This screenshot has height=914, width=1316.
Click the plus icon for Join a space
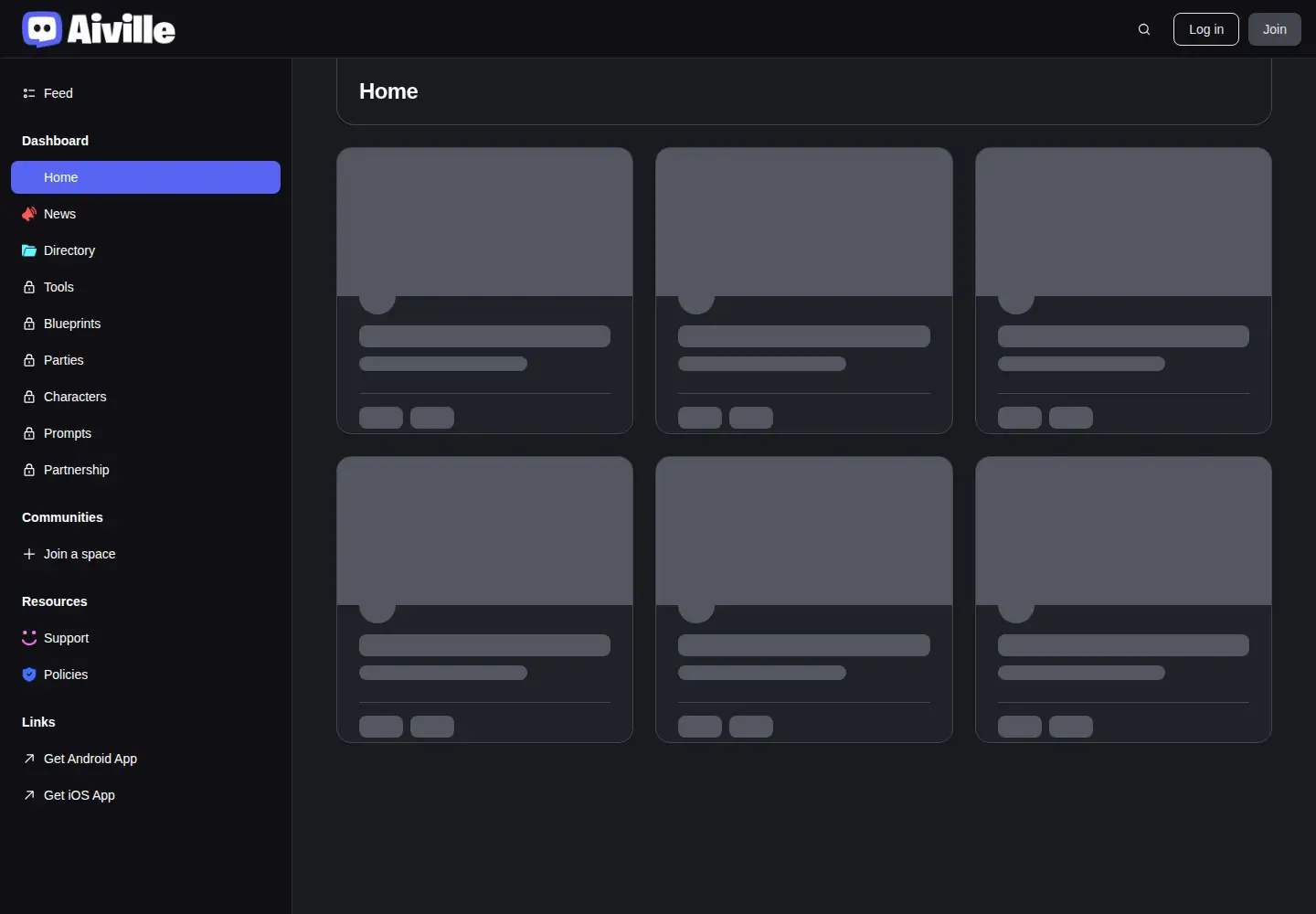(29, 554)
